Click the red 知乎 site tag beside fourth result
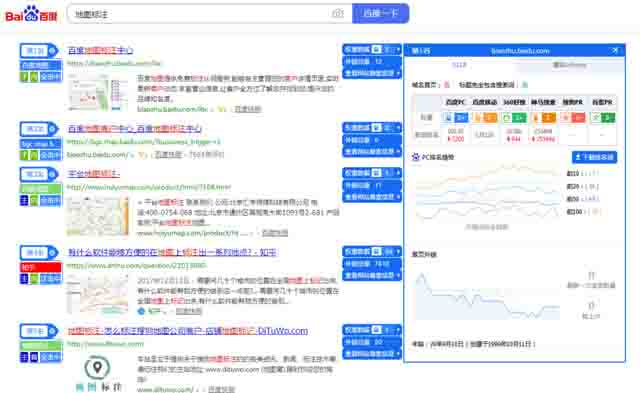 [x=40, y=267]
